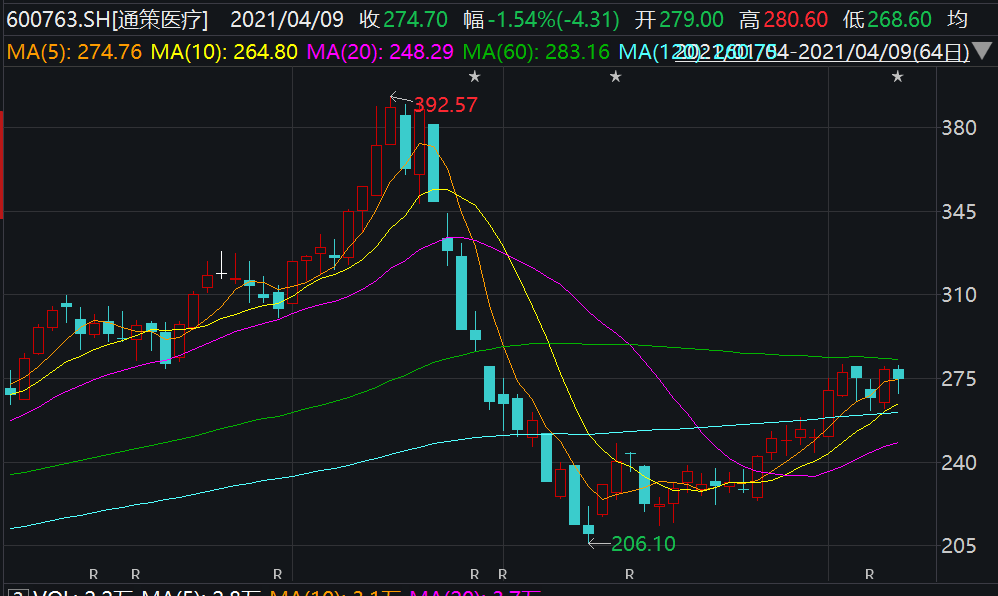998x596 pixels.
Task: Click the R marker below the 206.10 label
Action: tap(629, 574)
